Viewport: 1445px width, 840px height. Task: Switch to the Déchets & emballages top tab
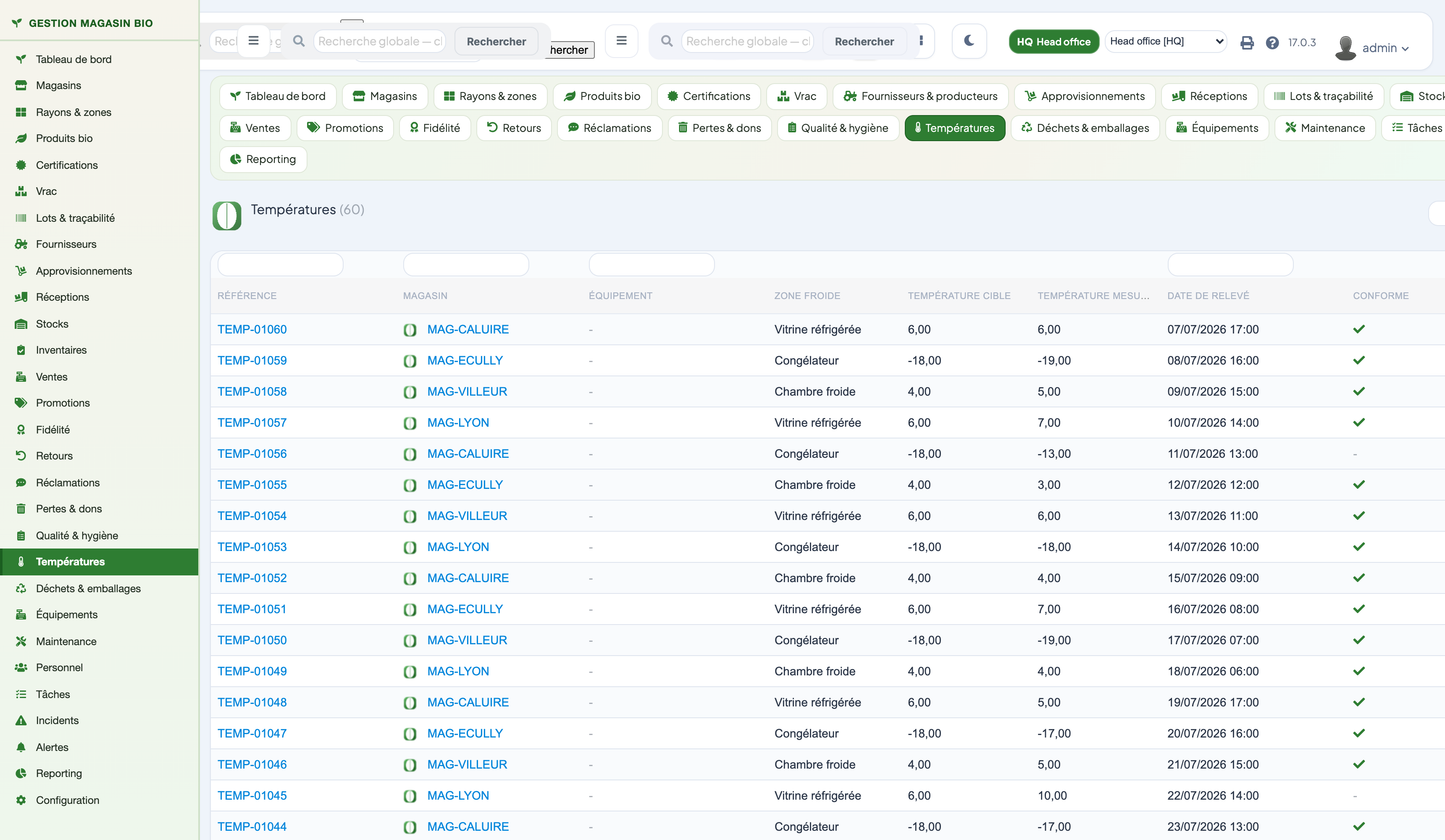pyautogui.click(x=1085, y=128)
